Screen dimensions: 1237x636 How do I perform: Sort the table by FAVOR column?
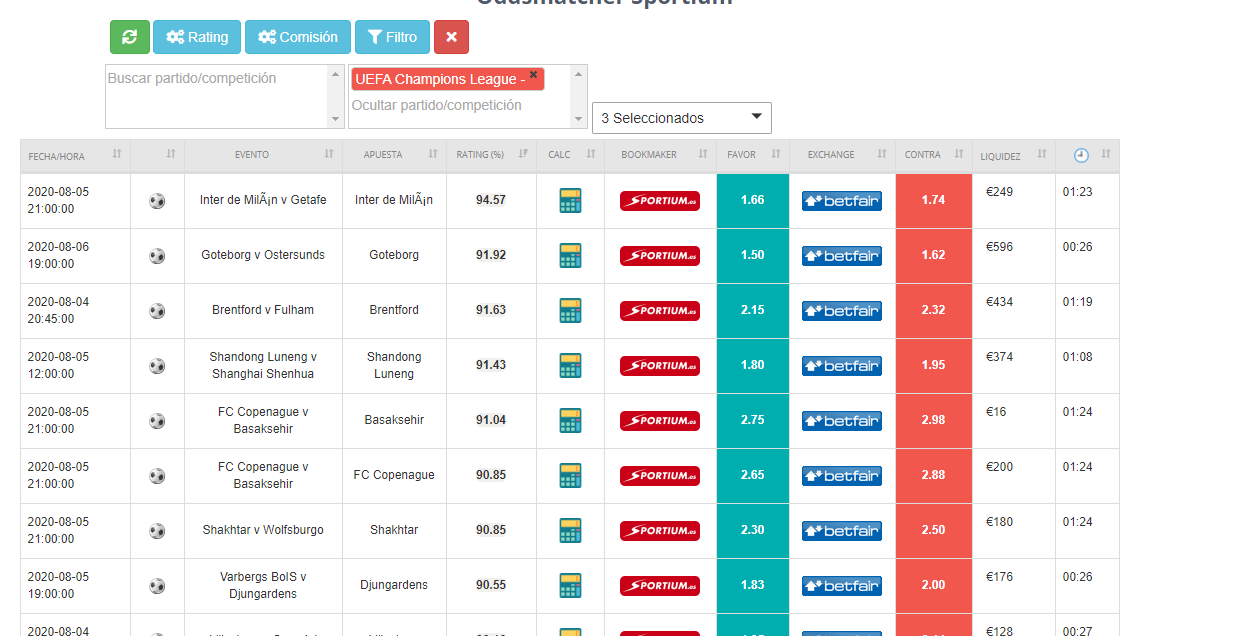tap(753, 155)
